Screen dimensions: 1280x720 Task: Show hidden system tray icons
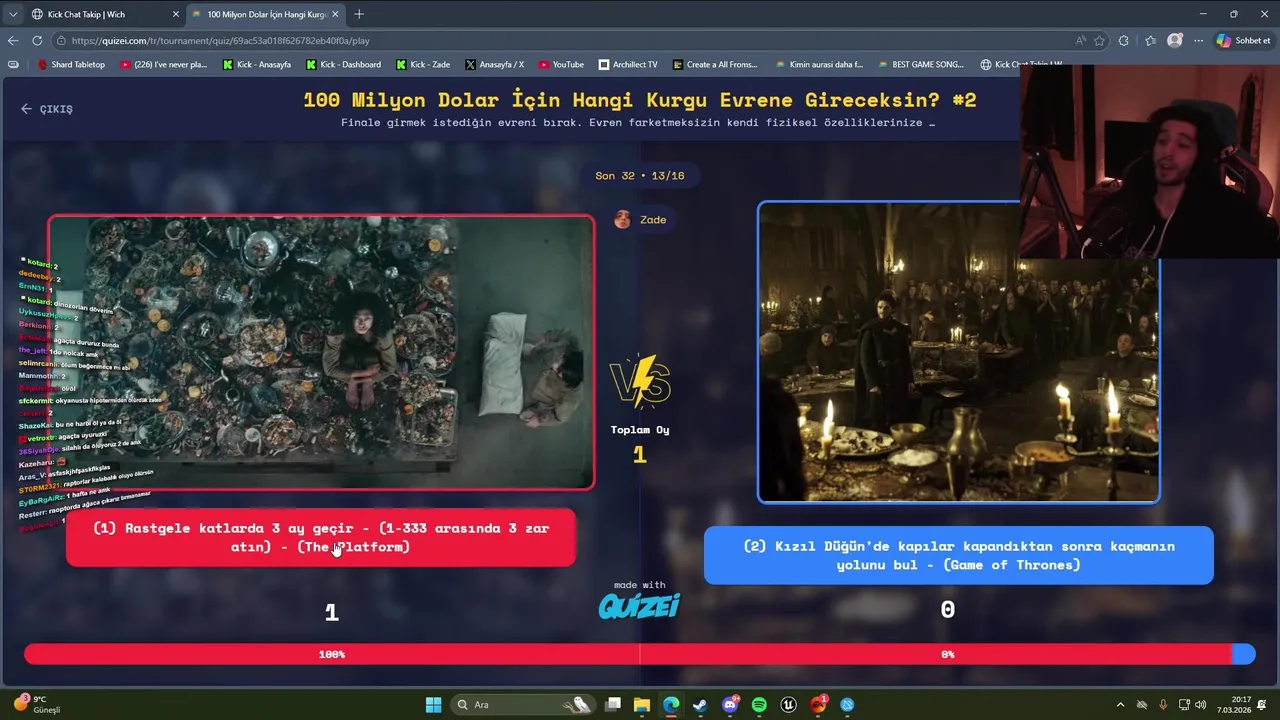[x=1120, y=705]
